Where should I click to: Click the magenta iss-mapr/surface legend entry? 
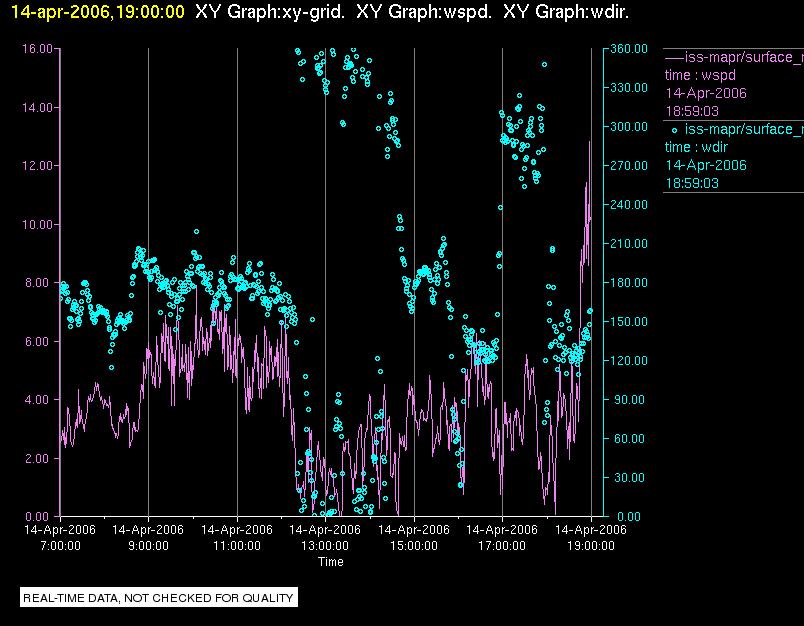(744, 57)
